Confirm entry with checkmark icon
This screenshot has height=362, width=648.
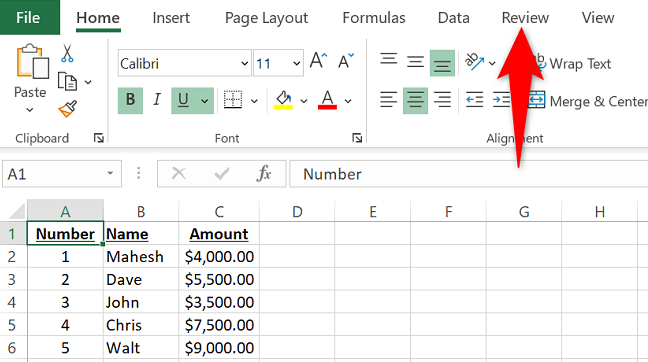[x=222, y=174]
